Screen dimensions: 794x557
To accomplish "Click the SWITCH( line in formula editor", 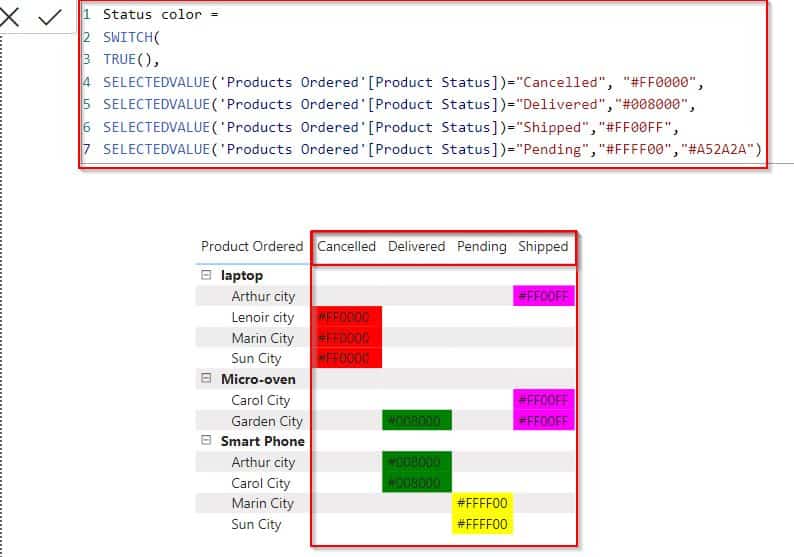I will coord(131,37).
